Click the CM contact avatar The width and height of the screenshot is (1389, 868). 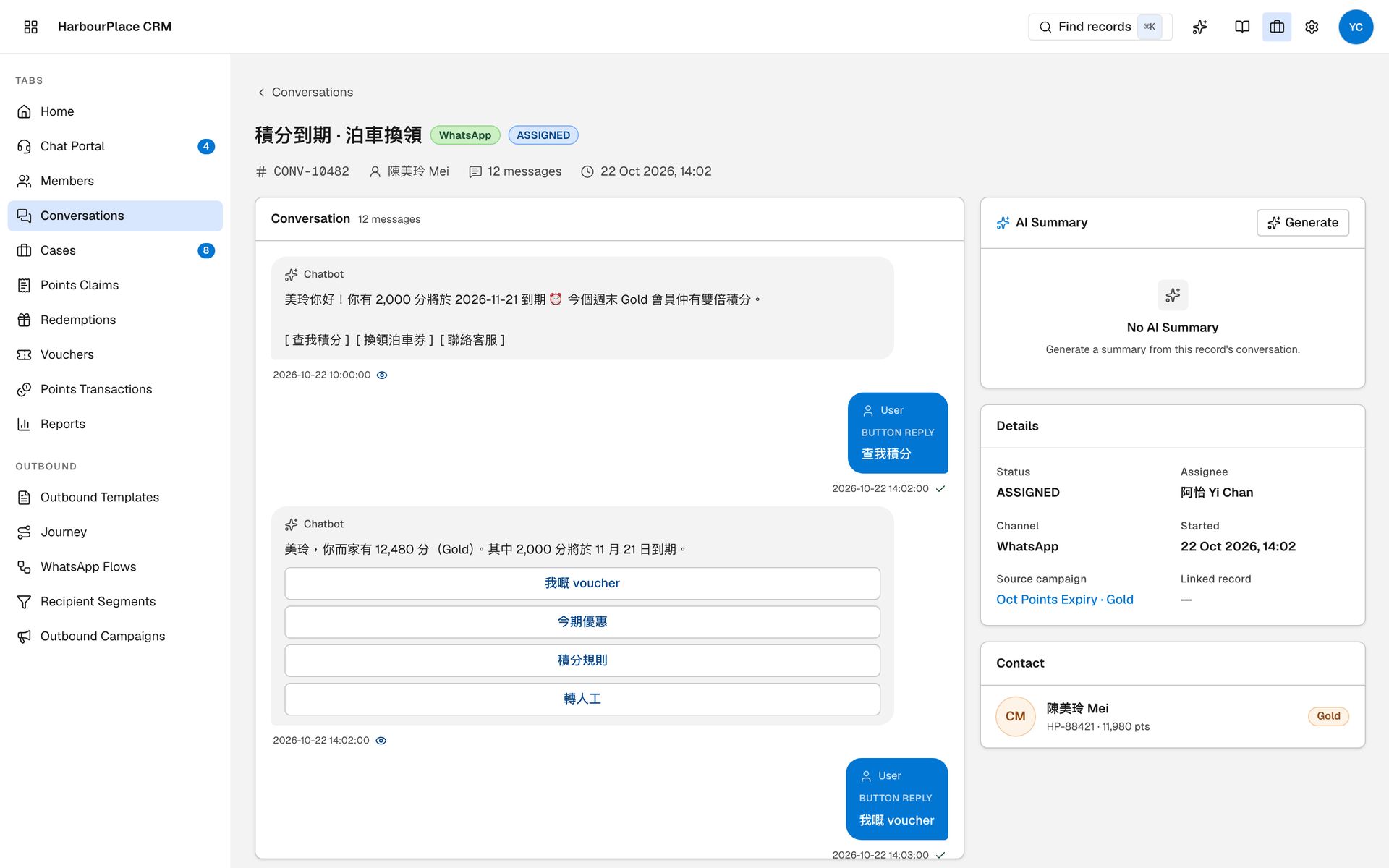(1015, 716)
